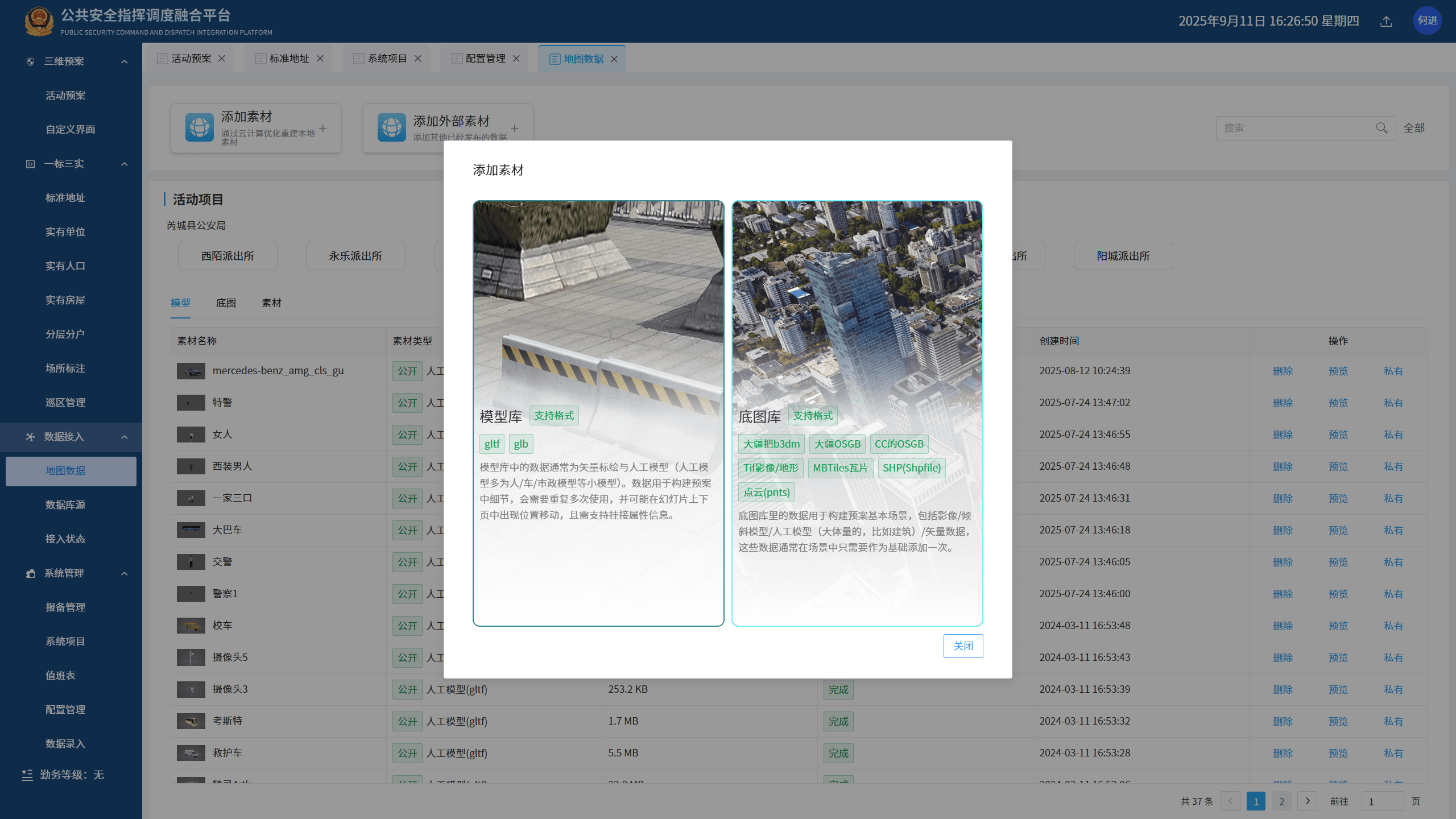Select the 模型 sub-tab
The height and width of the screenshot is (819, 1456).
(180, 303)
